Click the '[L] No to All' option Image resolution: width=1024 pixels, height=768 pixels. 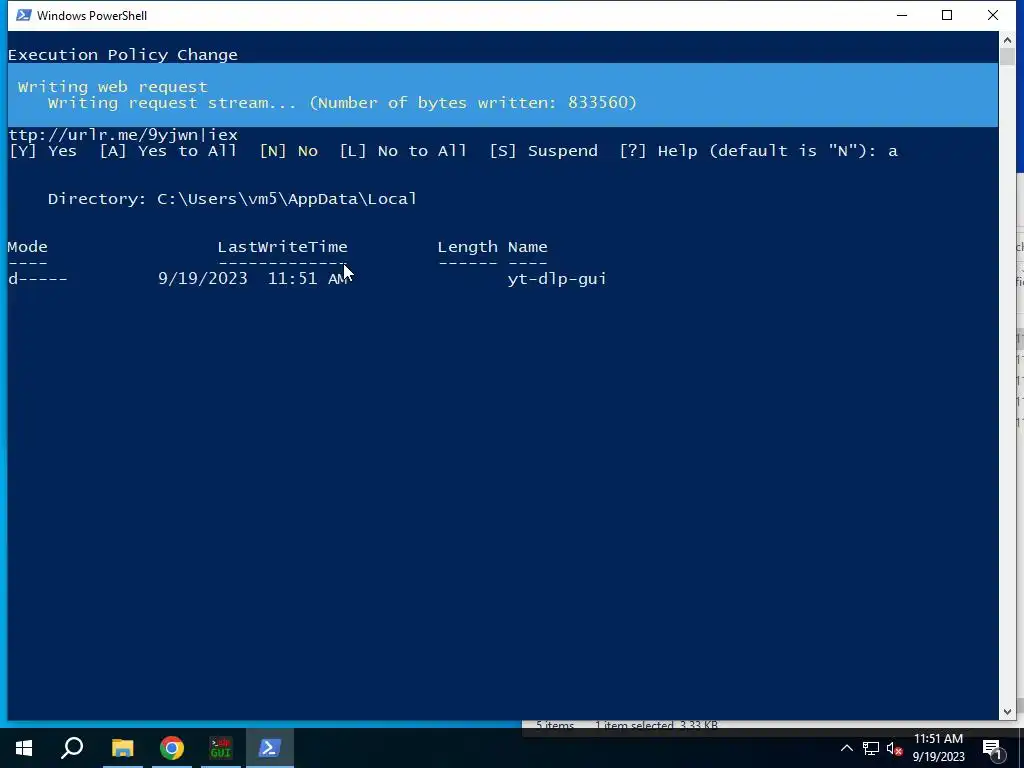[404, 151]
